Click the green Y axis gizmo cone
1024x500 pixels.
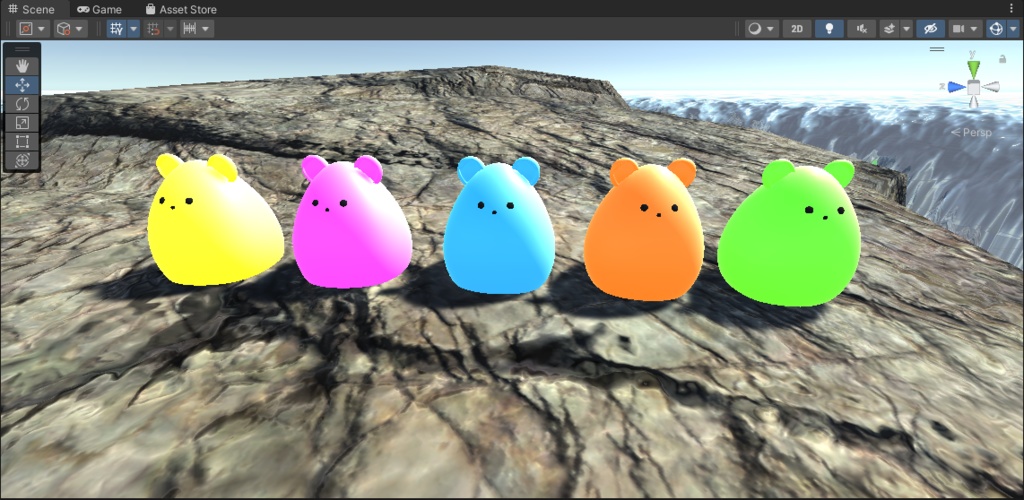click(x=974, y=67)
